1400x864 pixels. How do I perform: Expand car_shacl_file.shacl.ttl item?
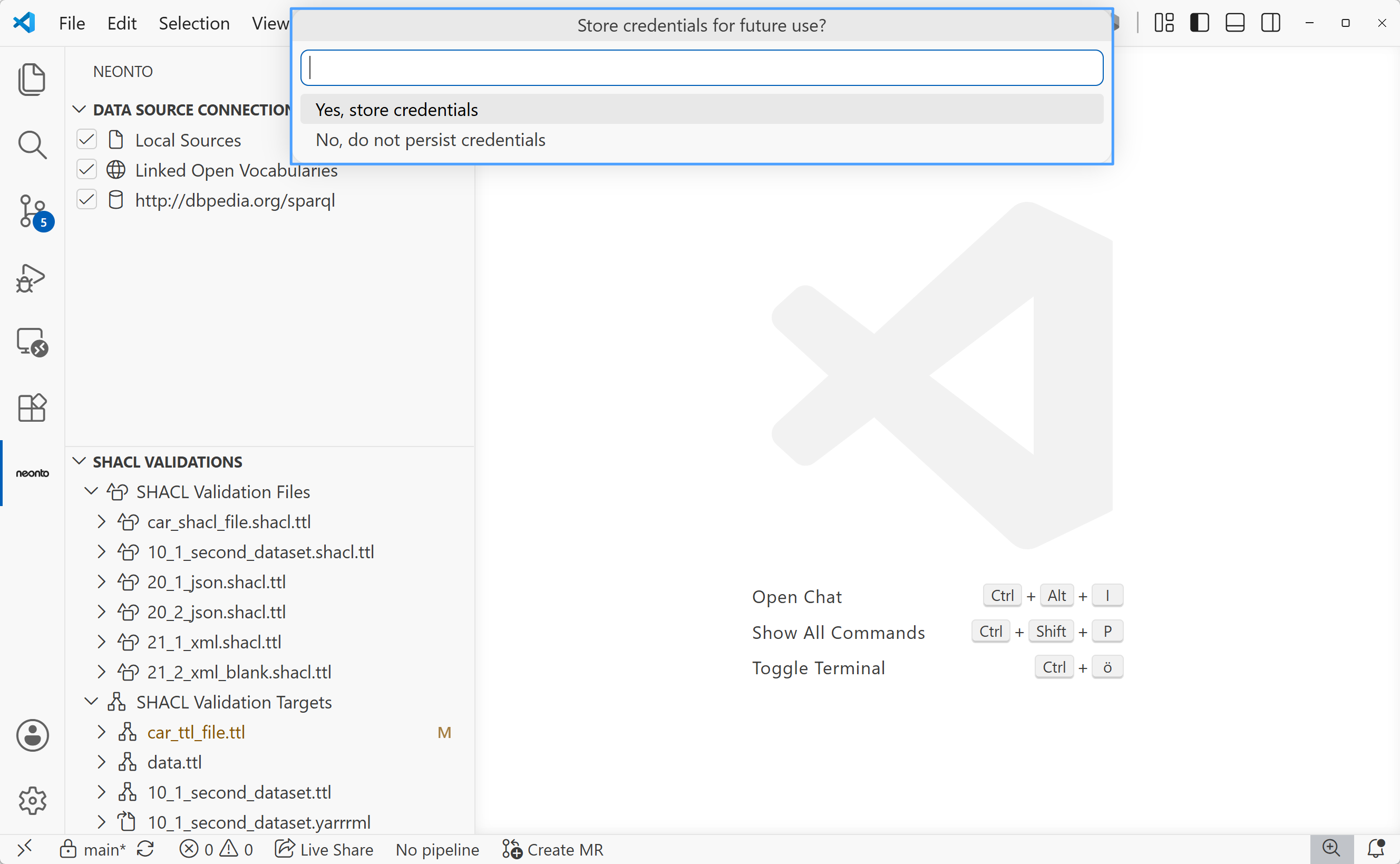pyautogui.click(x=101, y=522)
